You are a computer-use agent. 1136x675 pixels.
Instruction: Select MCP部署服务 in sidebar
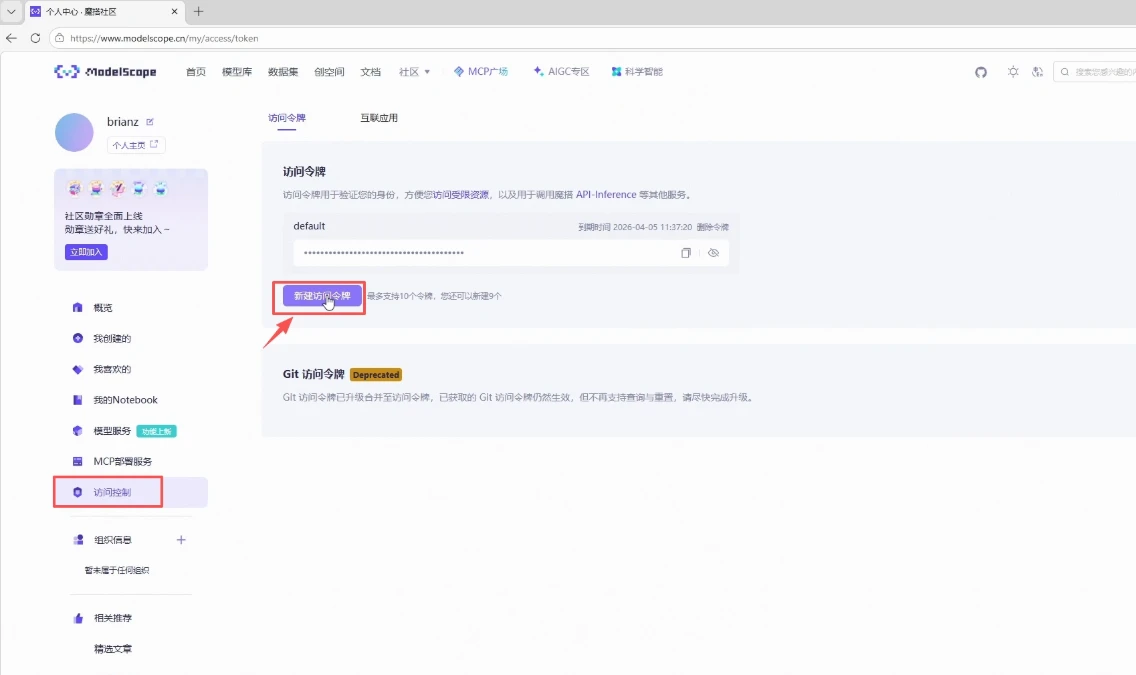tap(124, 461)
